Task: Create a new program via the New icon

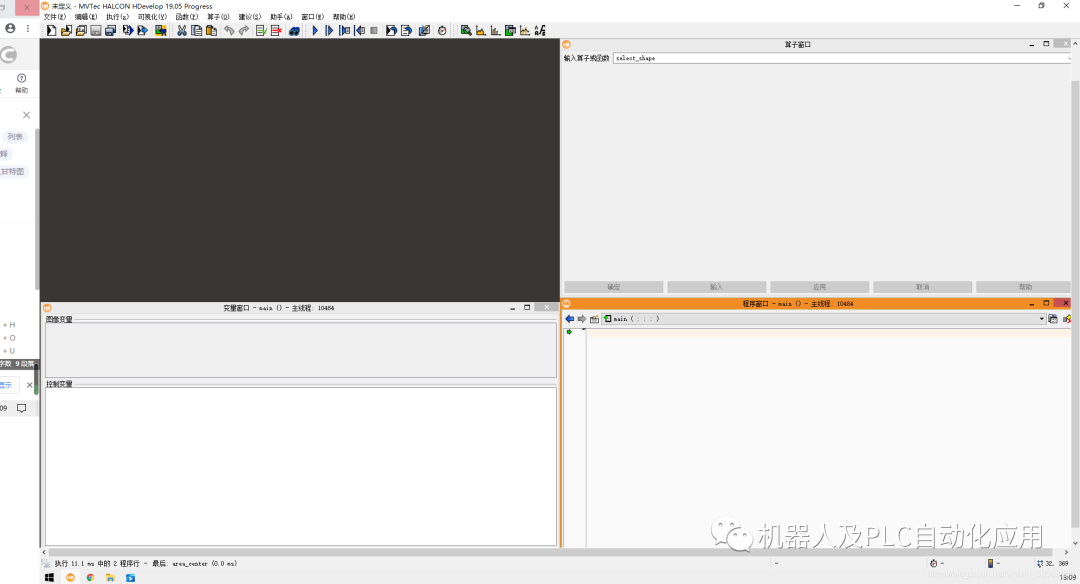Action: tap(50, 30)
